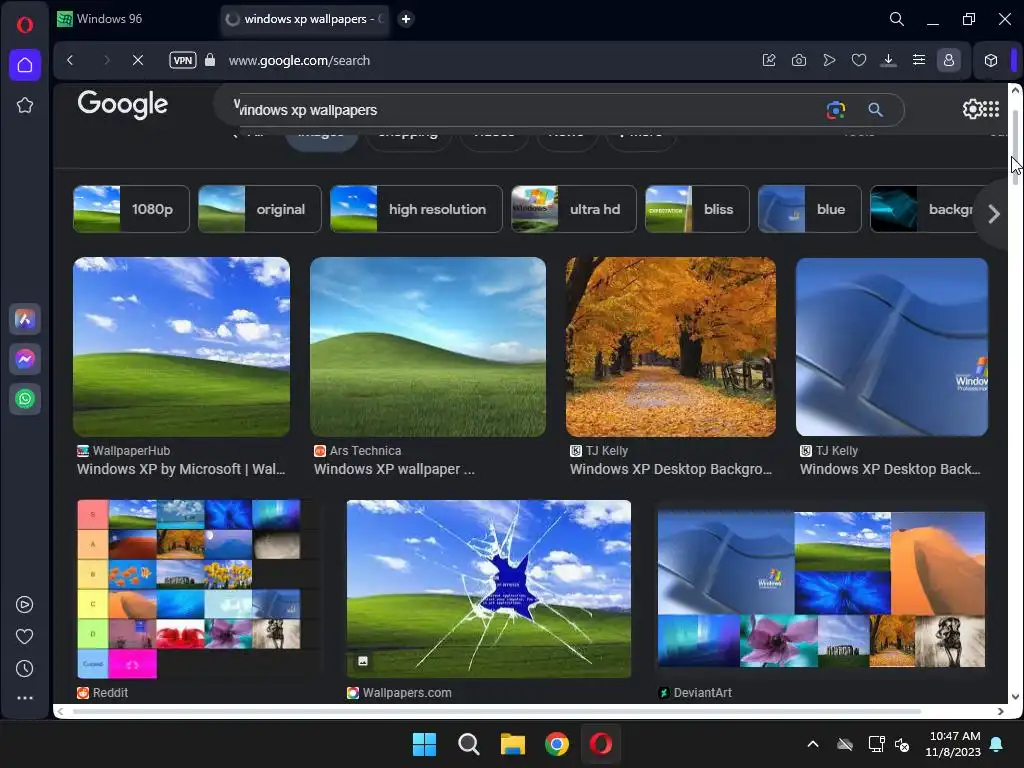Viewport: 1024px width, 768px height.
Task: Go to Opera start page home icon
Action: point(25,65)
